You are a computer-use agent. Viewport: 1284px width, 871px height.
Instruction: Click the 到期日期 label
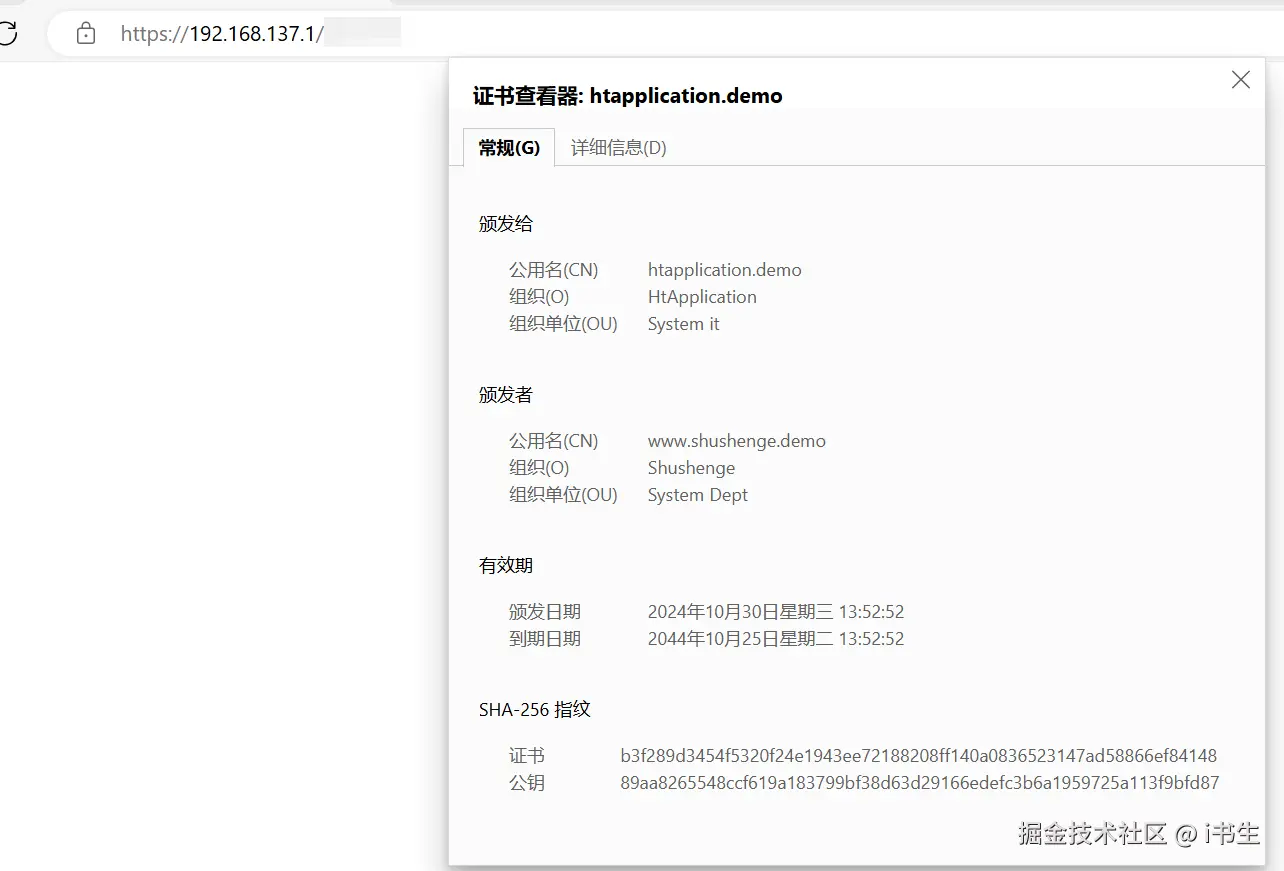545,639
